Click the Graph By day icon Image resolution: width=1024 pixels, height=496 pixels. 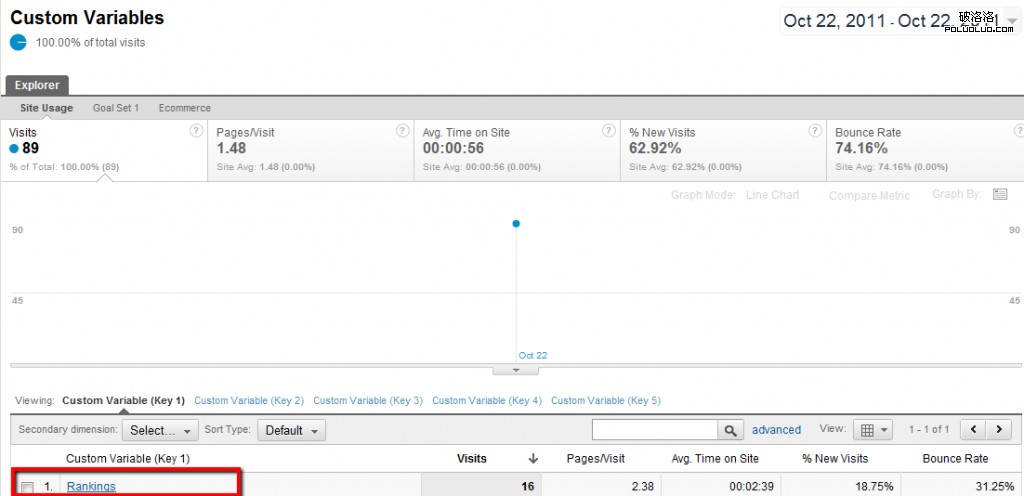[1000, 194]
